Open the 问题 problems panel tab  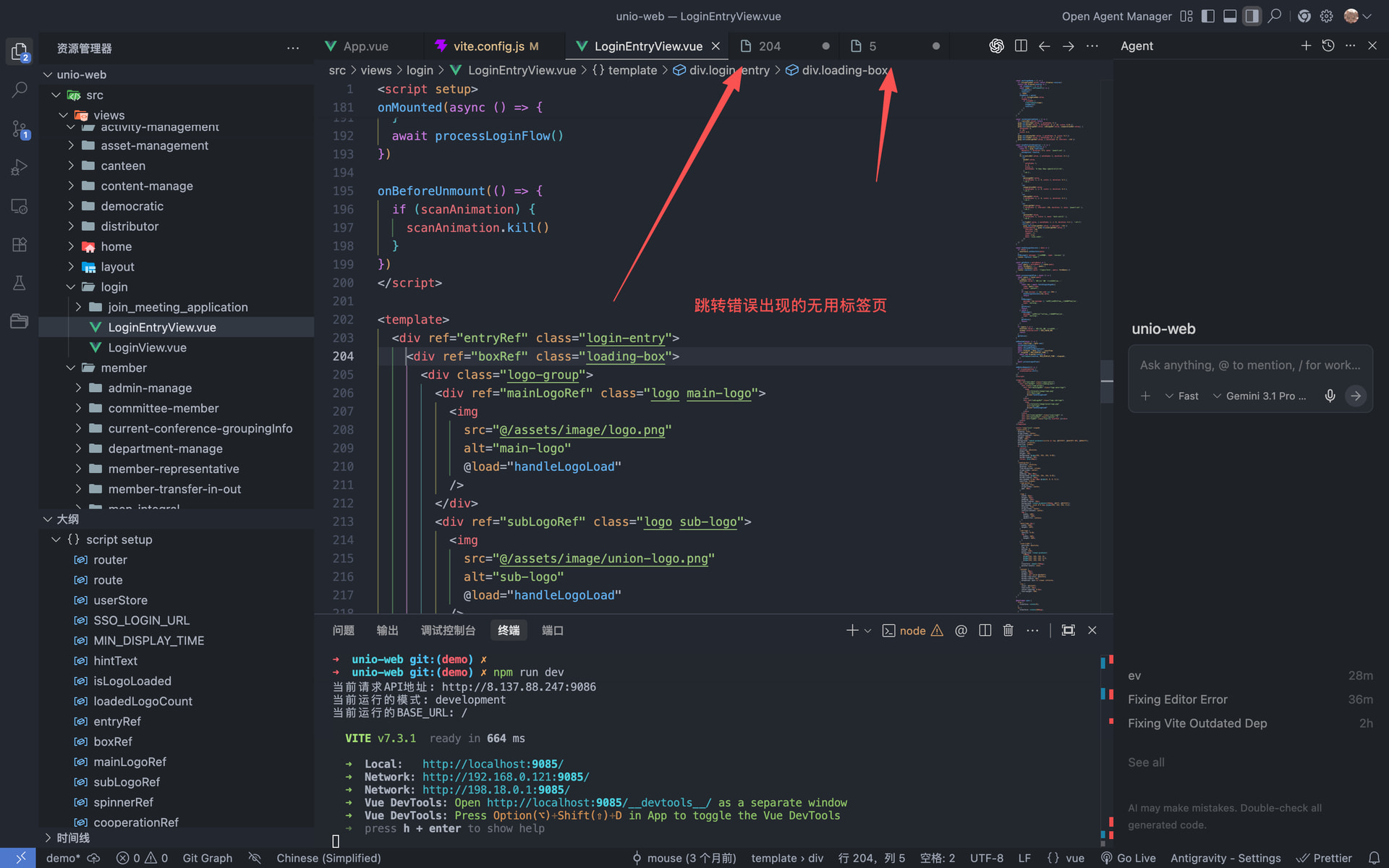coord(344,631)
